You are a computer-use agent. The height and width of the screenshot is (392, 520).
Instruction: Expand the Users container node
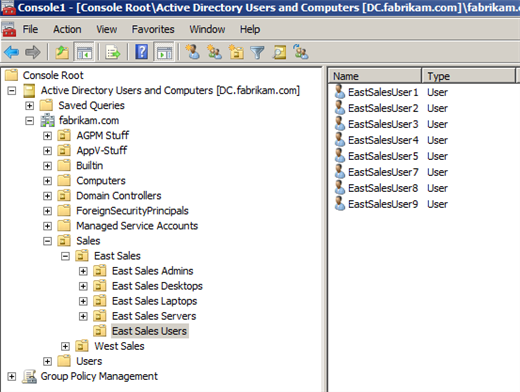pos(48,361)
